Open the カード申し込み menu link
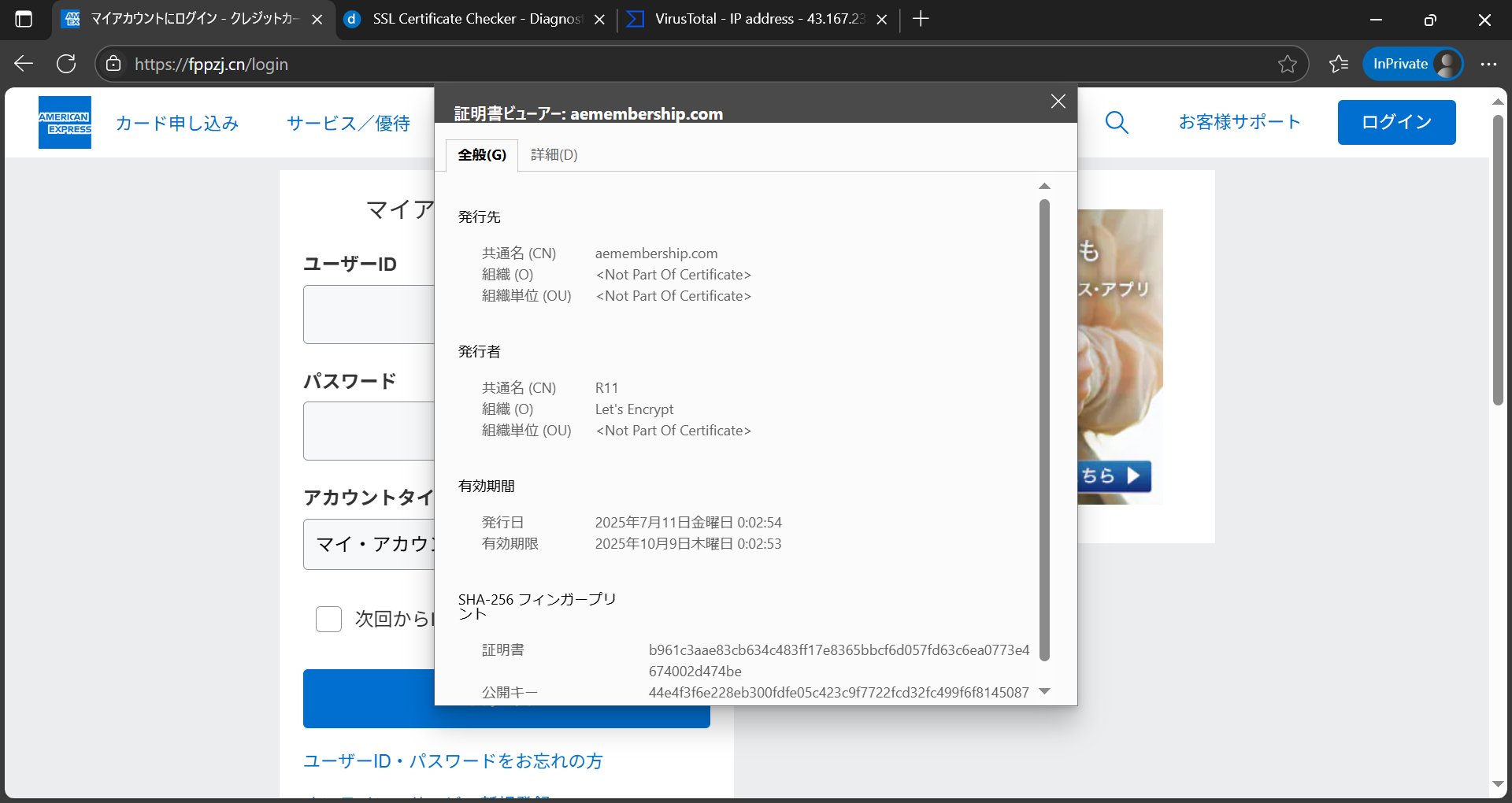This screenshot has height=803, width=1512. click(177, 123)
